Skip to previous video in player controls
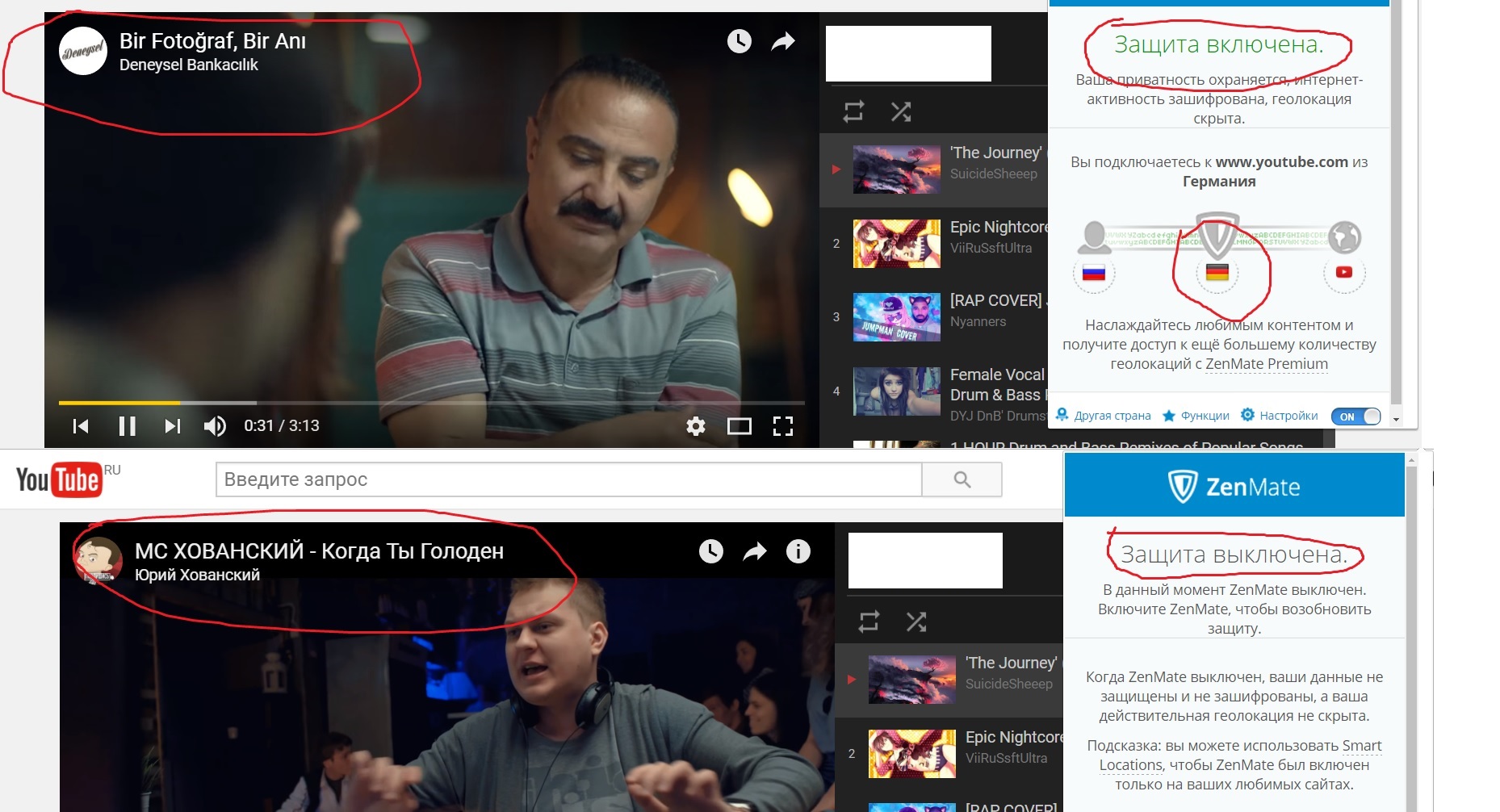Screen dimensions: 1500x812 click(x=81, y=425)
